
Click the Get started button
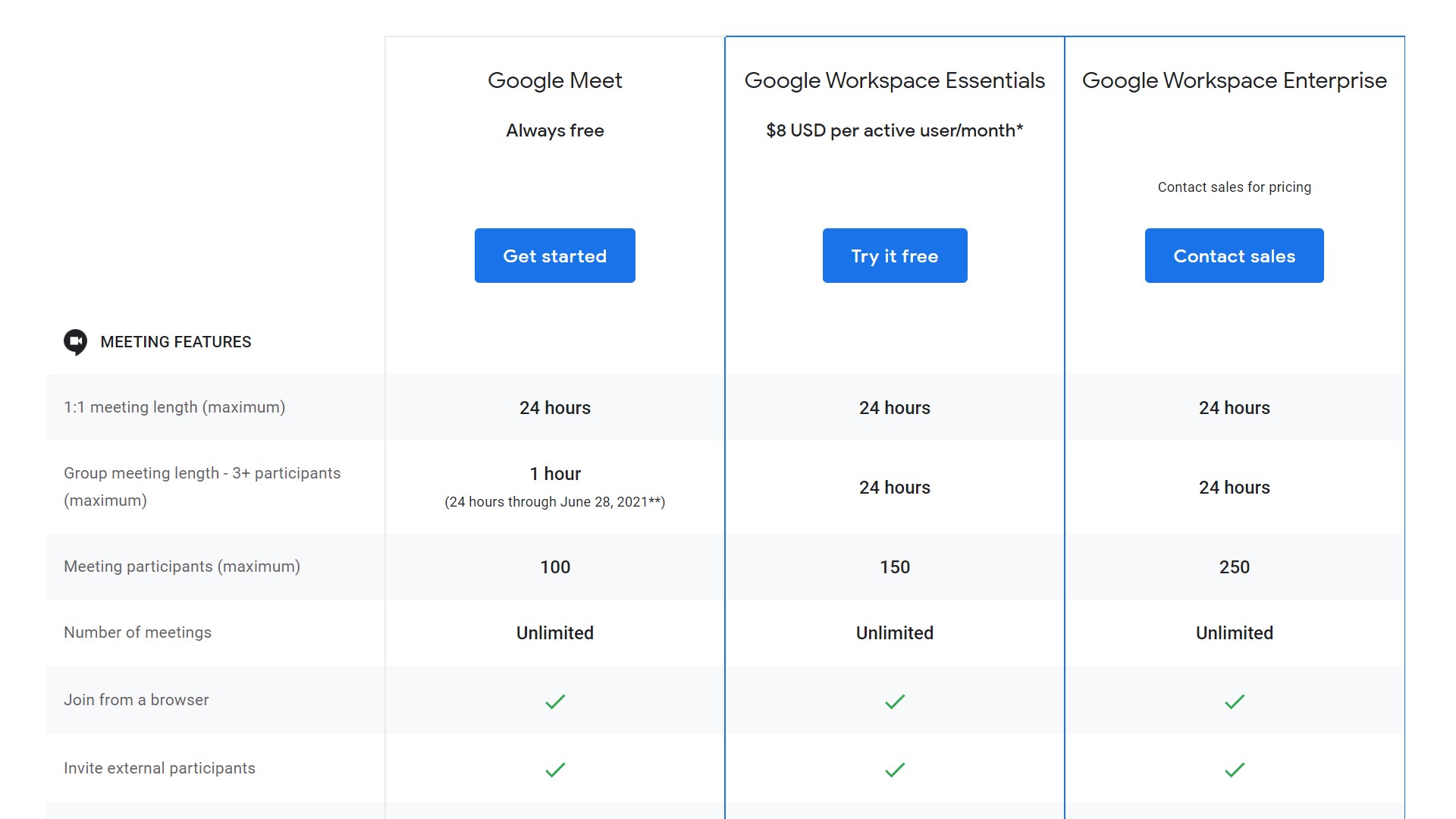click(x=554, y=256)
